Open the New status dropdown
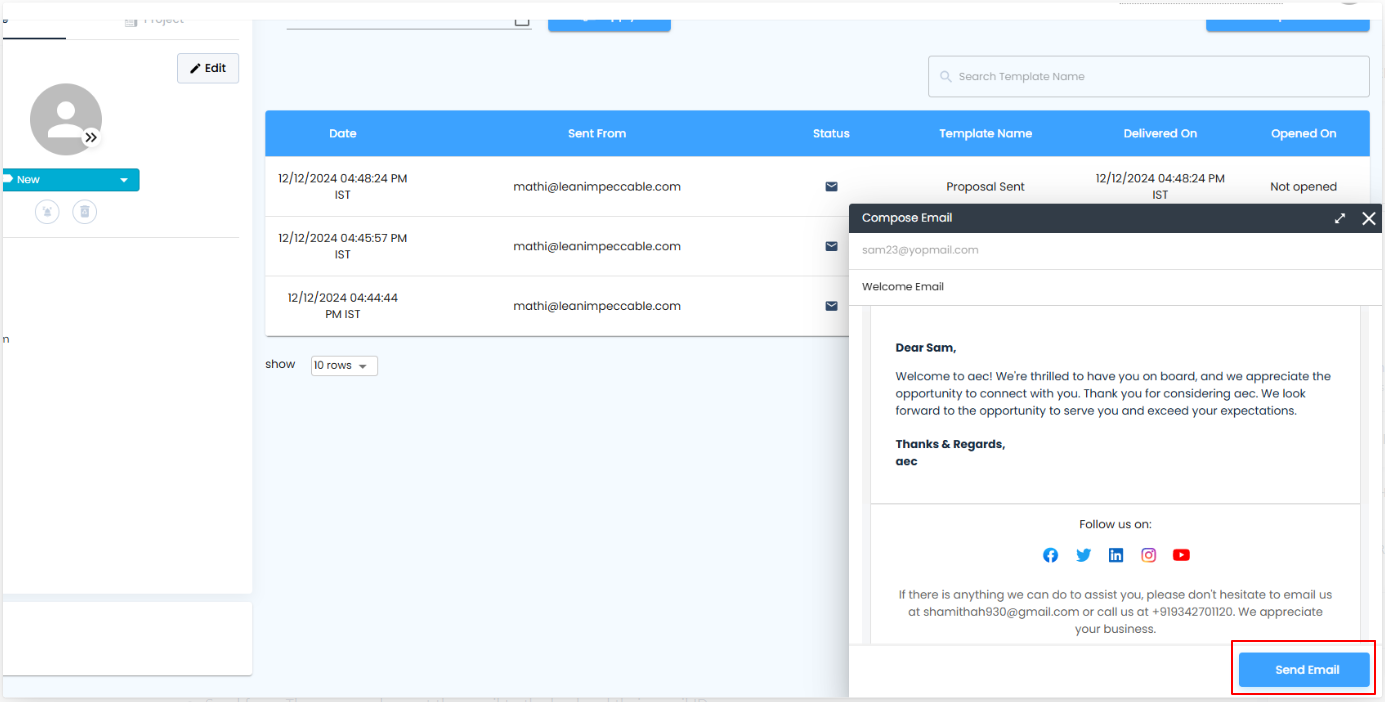This screenshot has height=702, width=1385. point(70,180)
